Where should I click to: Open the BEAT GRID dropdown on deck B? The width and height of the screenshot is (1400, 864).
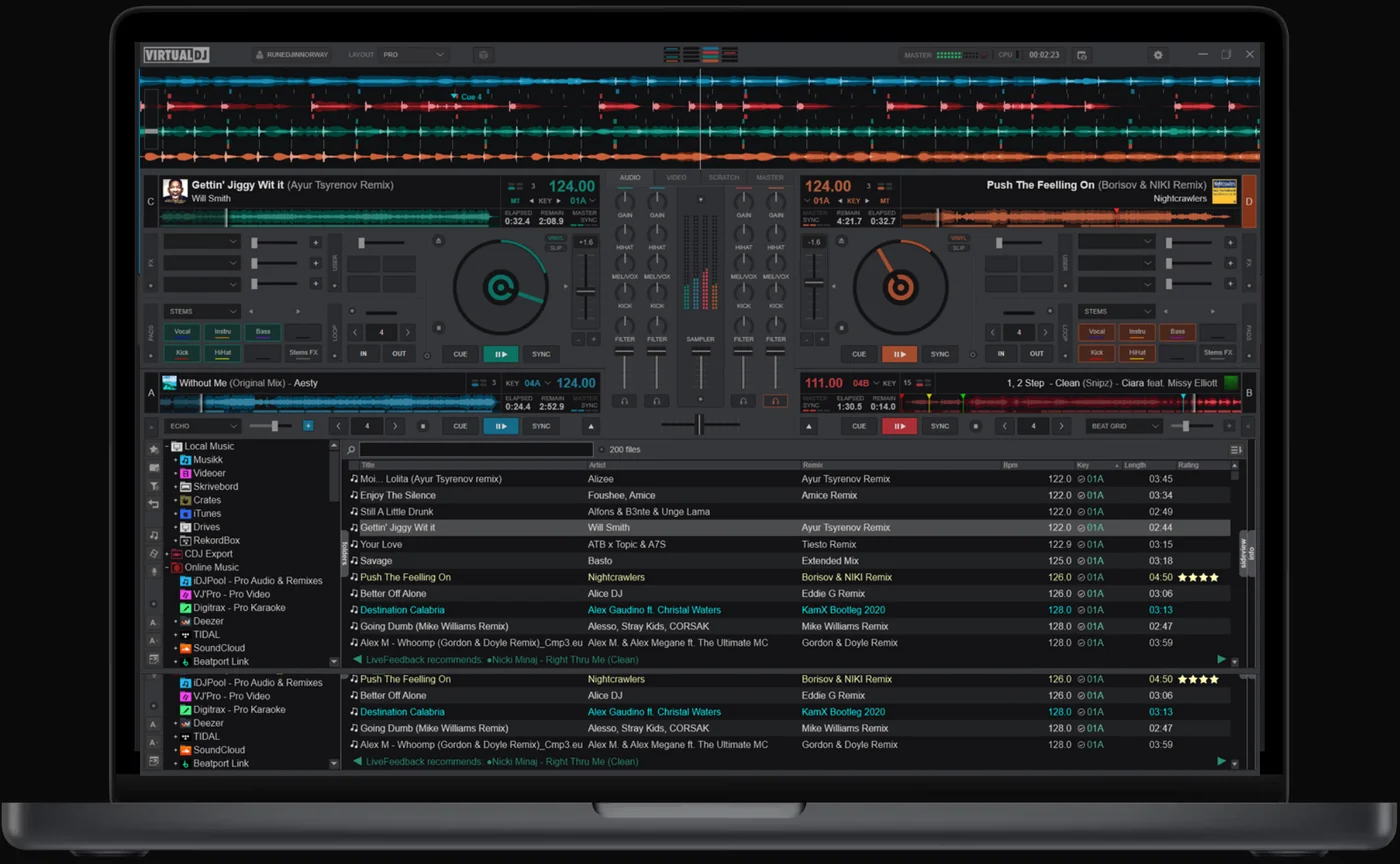tap(1124, 426)
